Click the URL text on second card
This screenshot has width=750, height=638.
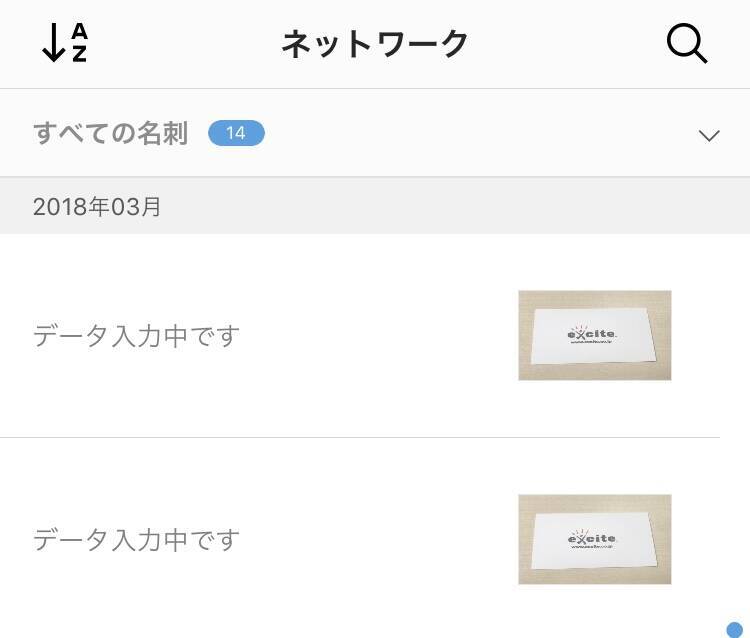pos(592,550)
